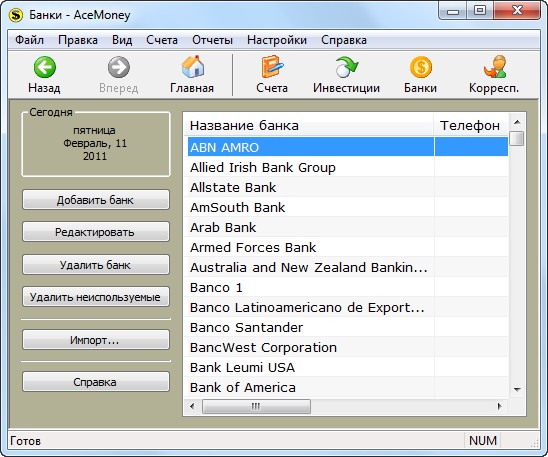Click the AceMoney title bar app icon
Screen dimensions: 548x457
click(16, 15)
